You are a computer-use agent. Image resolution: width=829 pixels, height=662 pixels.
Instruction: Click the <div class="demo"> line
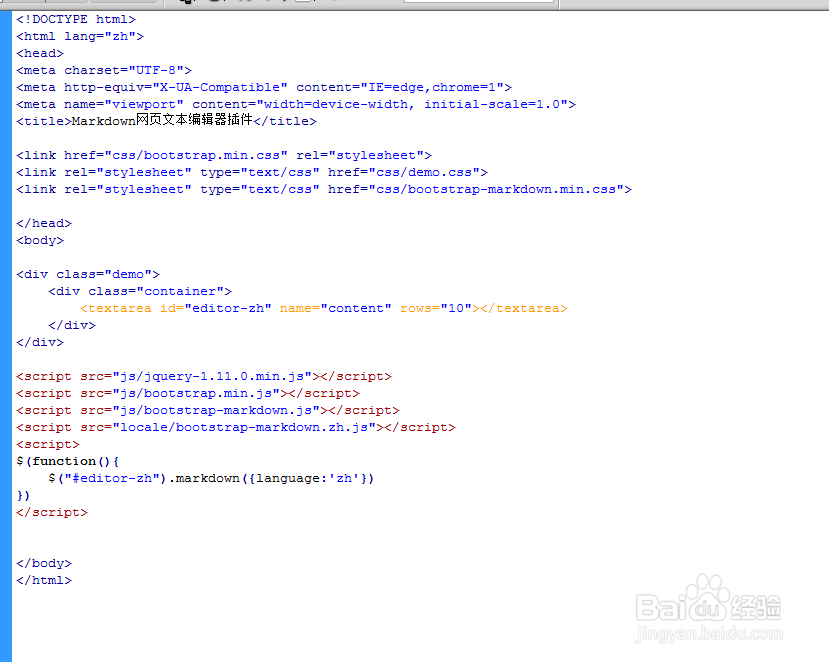pos(88,274)
